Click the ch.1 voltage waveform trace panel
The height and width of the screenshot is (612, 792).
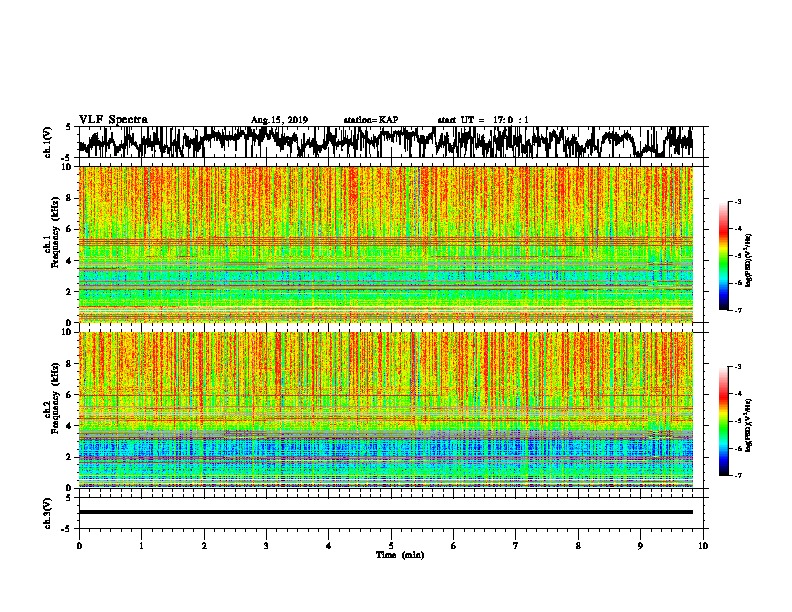point(391,142)
